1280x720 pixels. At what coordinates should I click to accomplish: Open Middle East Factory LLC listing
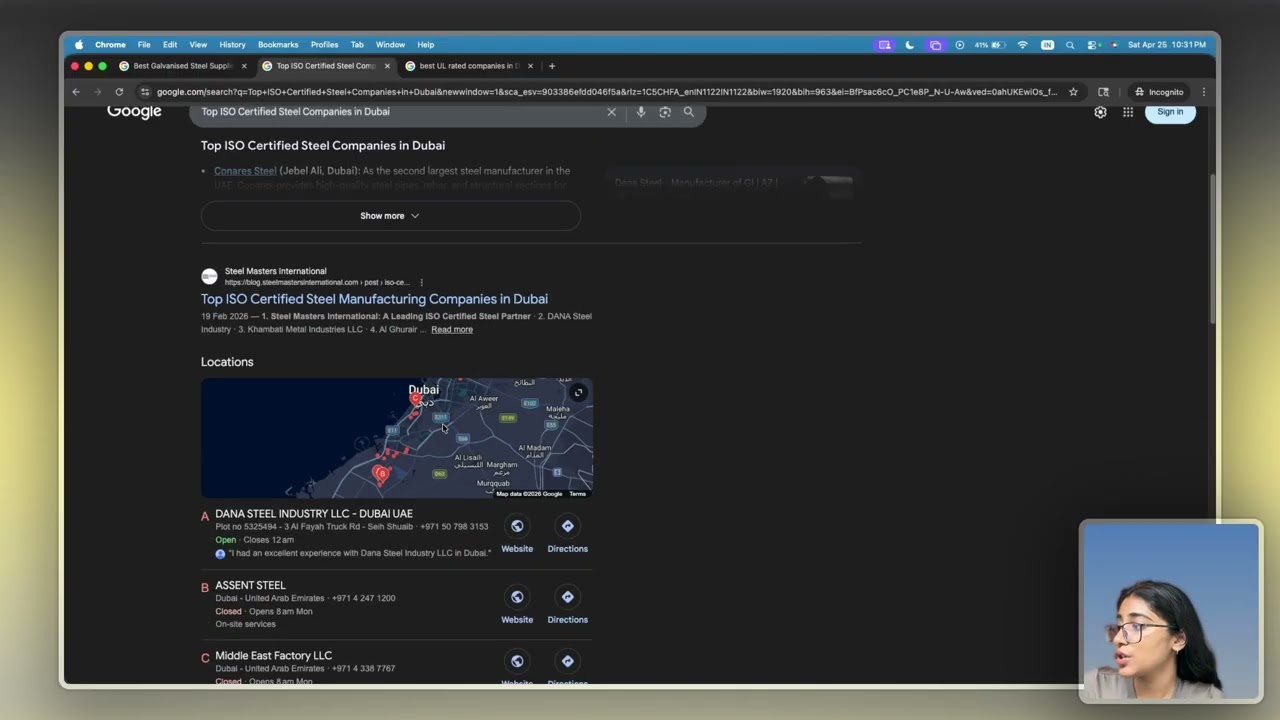[273, 656]
